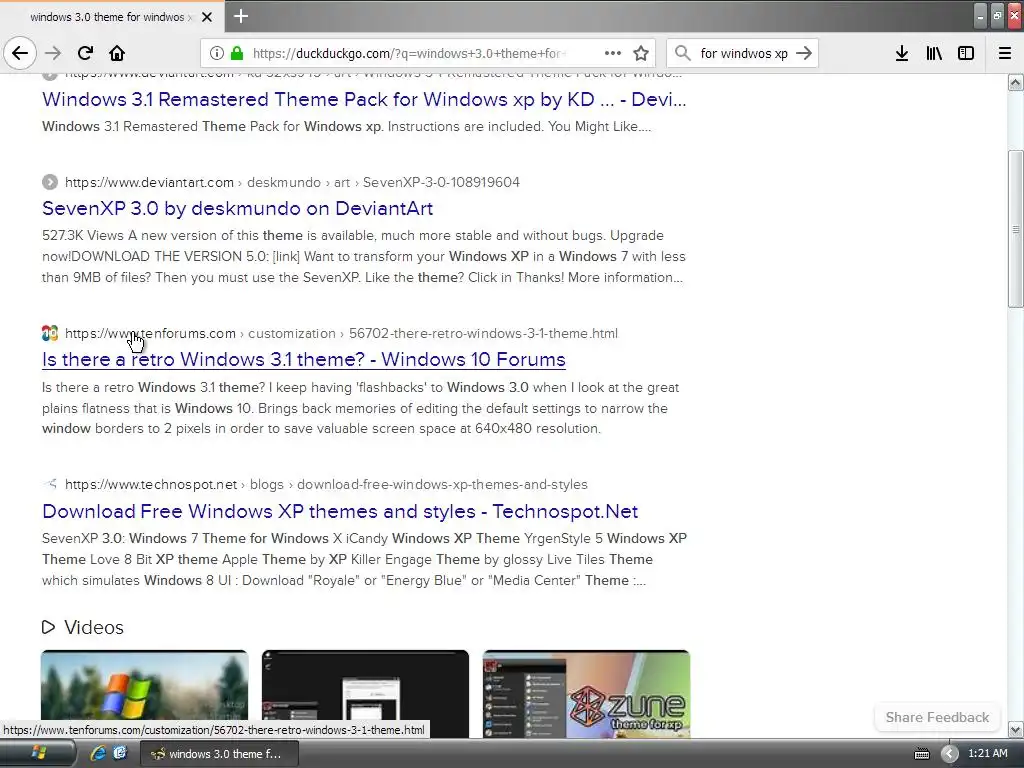
Task: Open the Firefox home page
Action: tap(117, 53)
